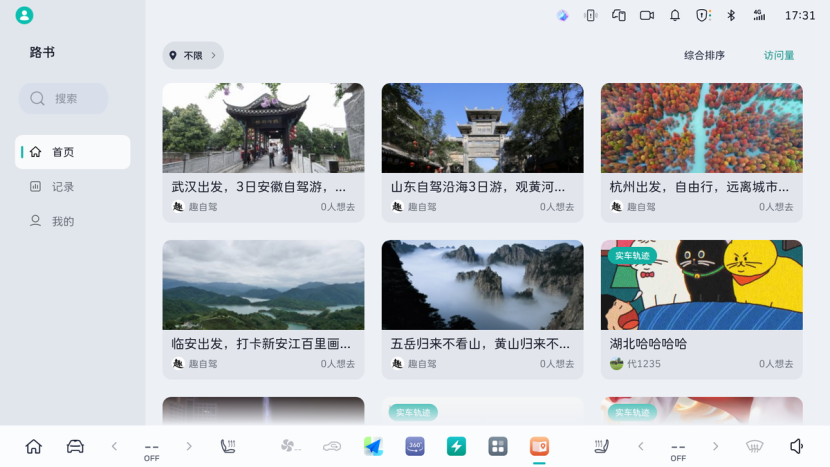The image size is (830, 467).
Task: Open the dashcam camera icon
Action: [x=647, y=15]
